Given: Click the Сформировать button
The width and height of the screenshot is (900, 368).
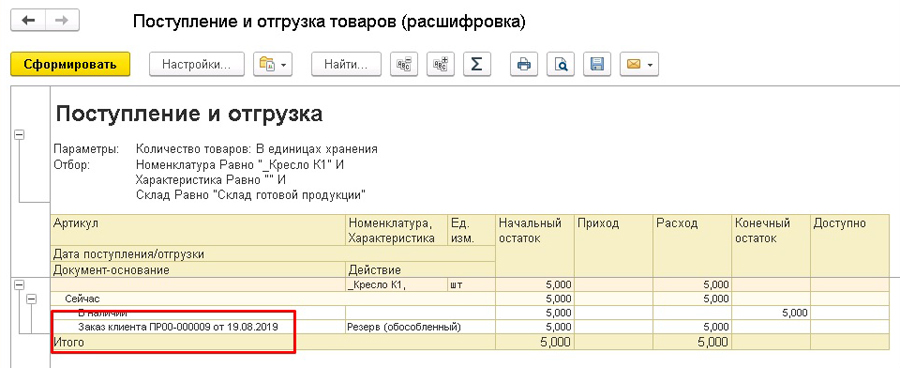Looking at the screenshot, I should (70, 64).
